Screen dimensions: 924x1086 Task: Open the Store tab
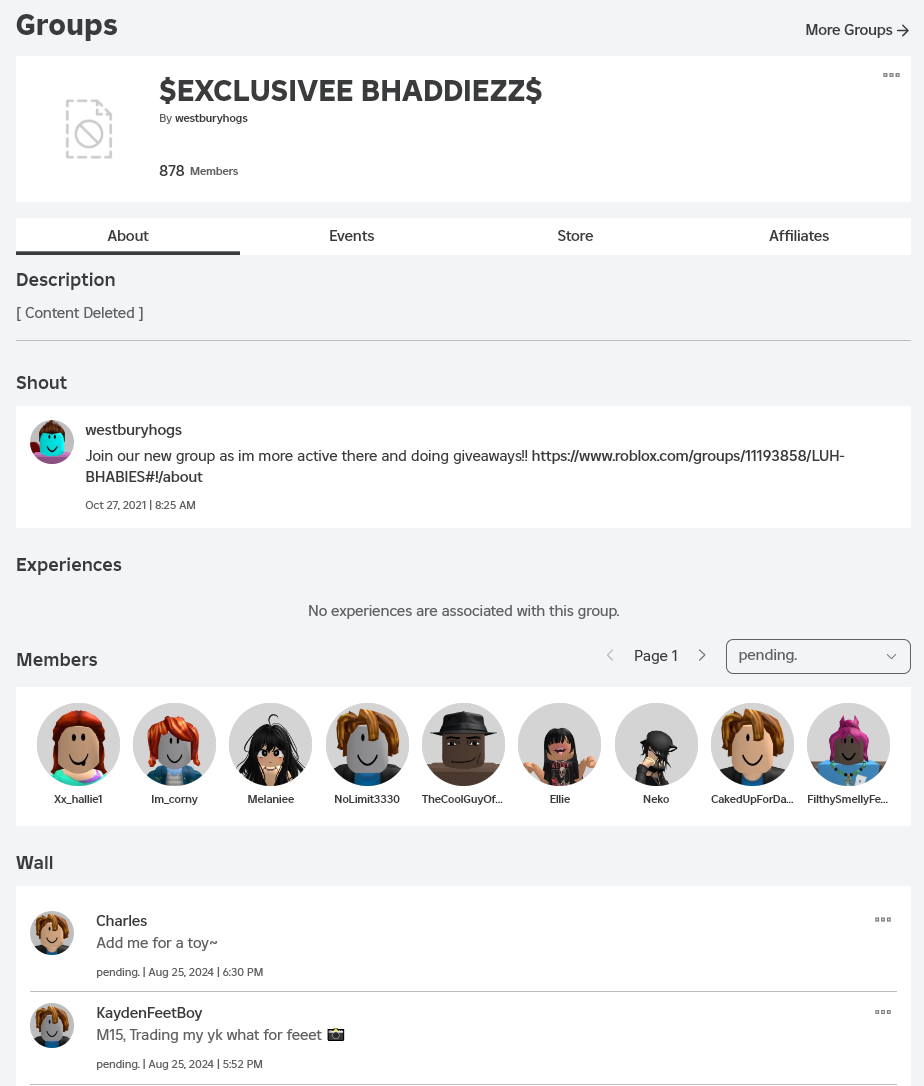(575, 236)
